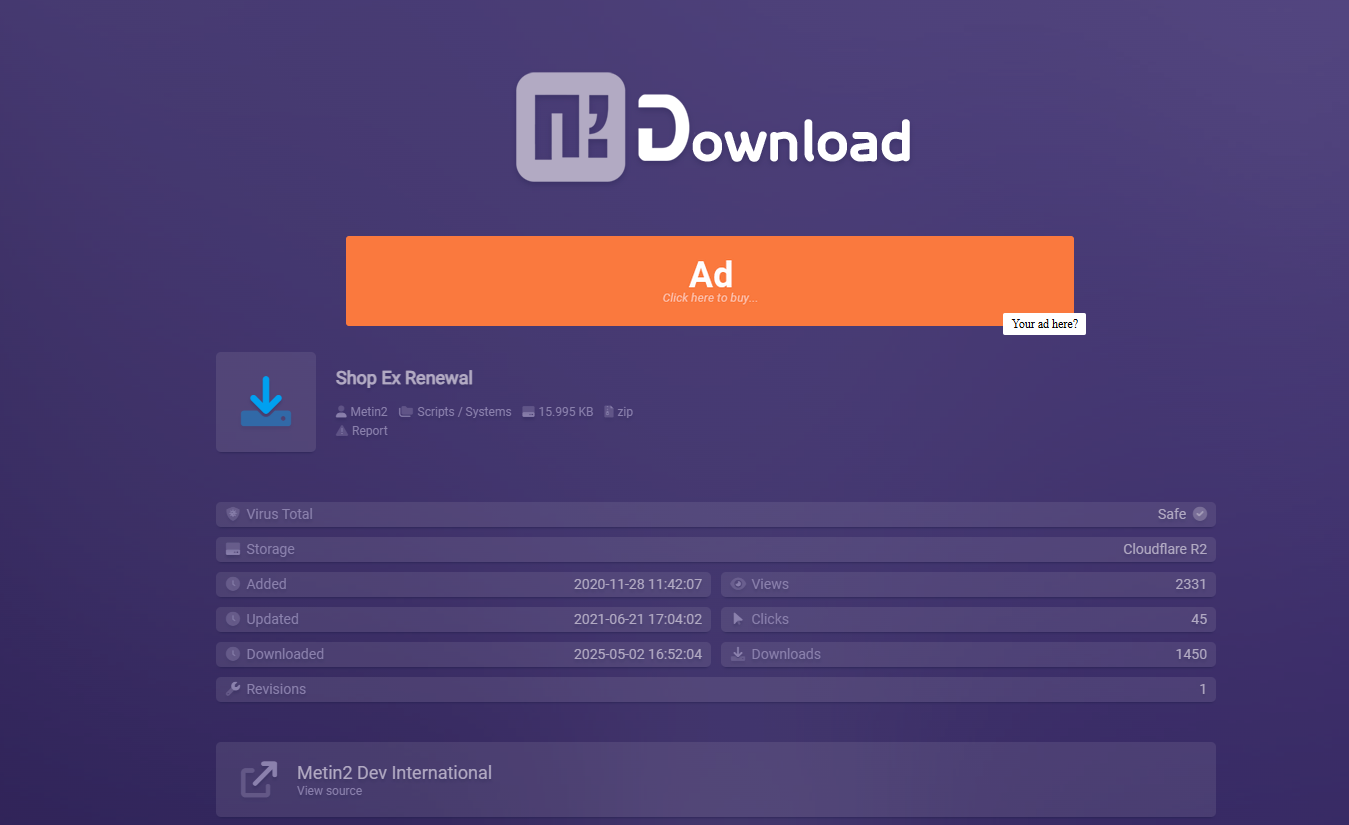The image size is (1349, 825).
Task: Click the Views eye icon
Action: click(x=738, y=584)
